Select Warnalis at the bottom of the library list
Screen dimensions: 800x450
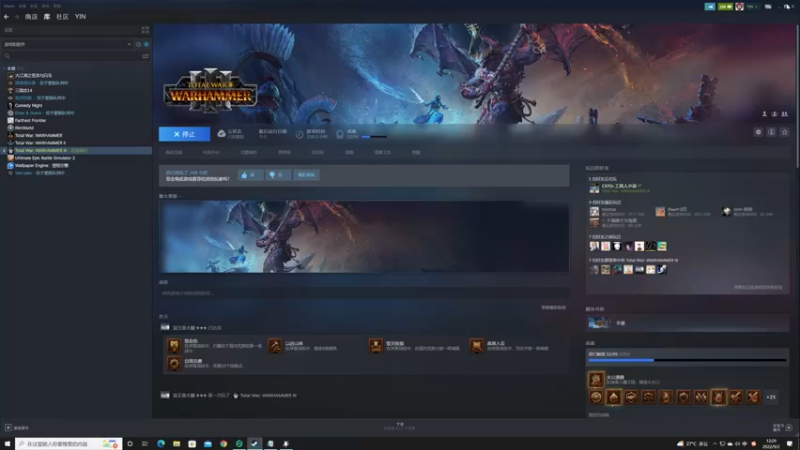(x=40, y=173)
